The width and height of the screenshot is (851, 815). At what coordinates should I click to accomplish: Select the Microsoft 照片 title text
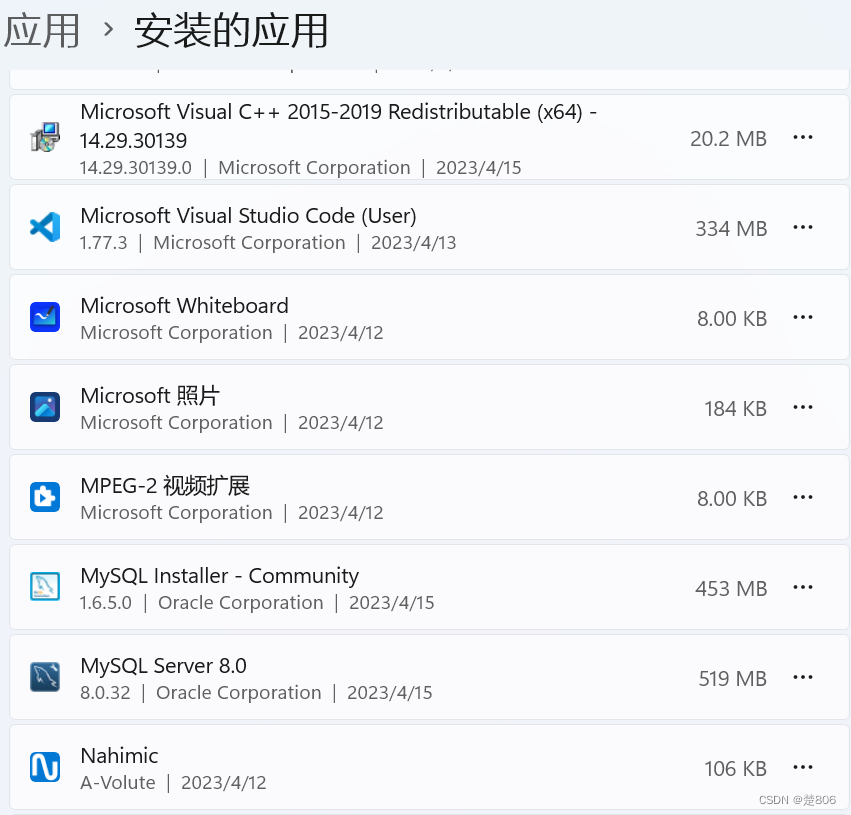(x=150, y=396)
